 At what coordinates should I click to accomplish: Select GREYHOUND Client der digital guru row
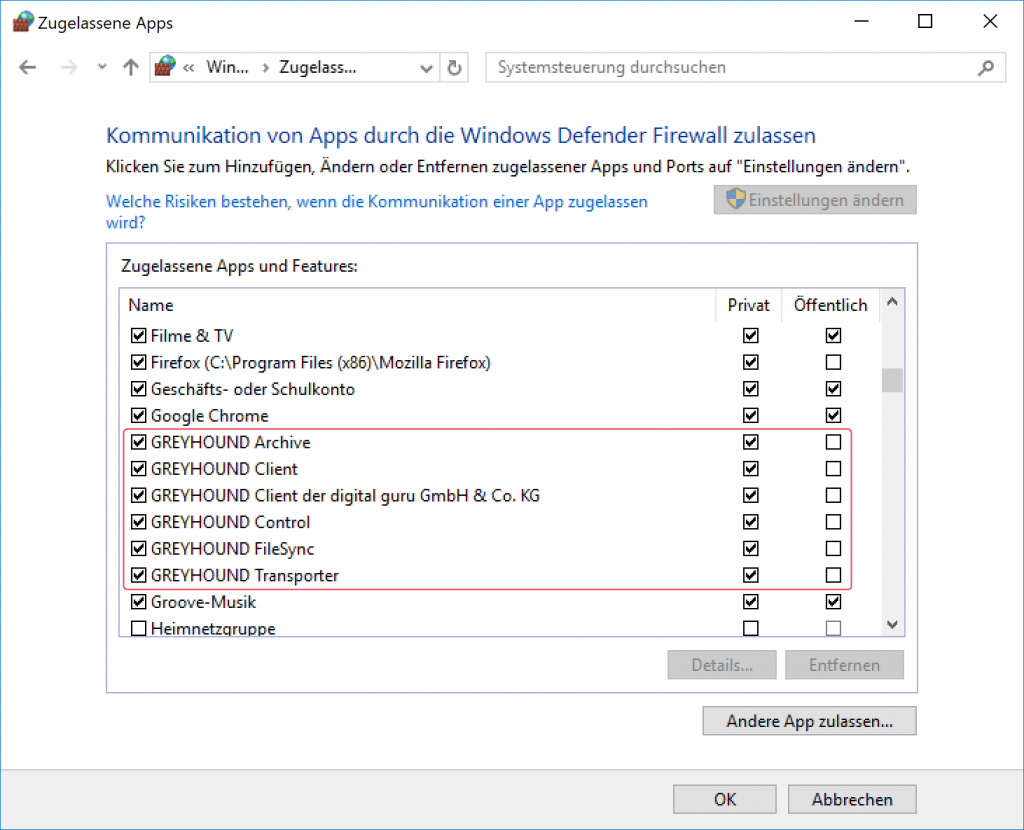click(x=345, y=496)
